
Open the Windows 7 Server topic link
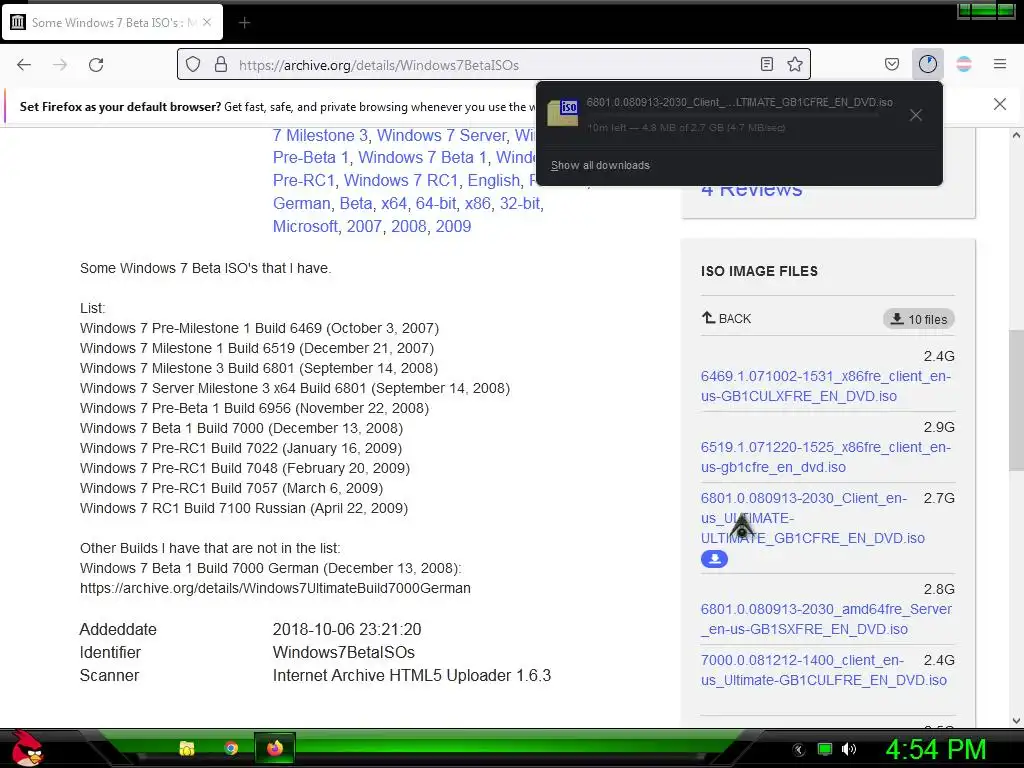(x=441, y=135)
